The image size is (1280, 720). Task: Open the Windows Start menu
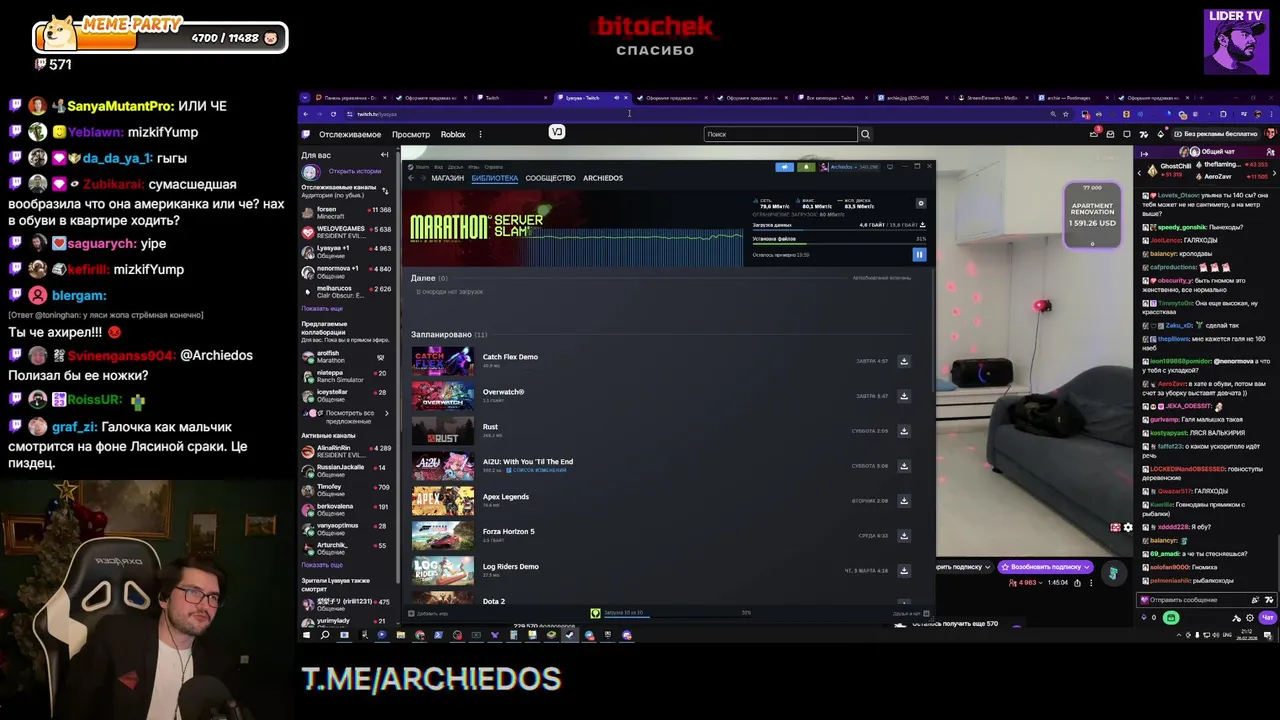(x=306, y=635)
